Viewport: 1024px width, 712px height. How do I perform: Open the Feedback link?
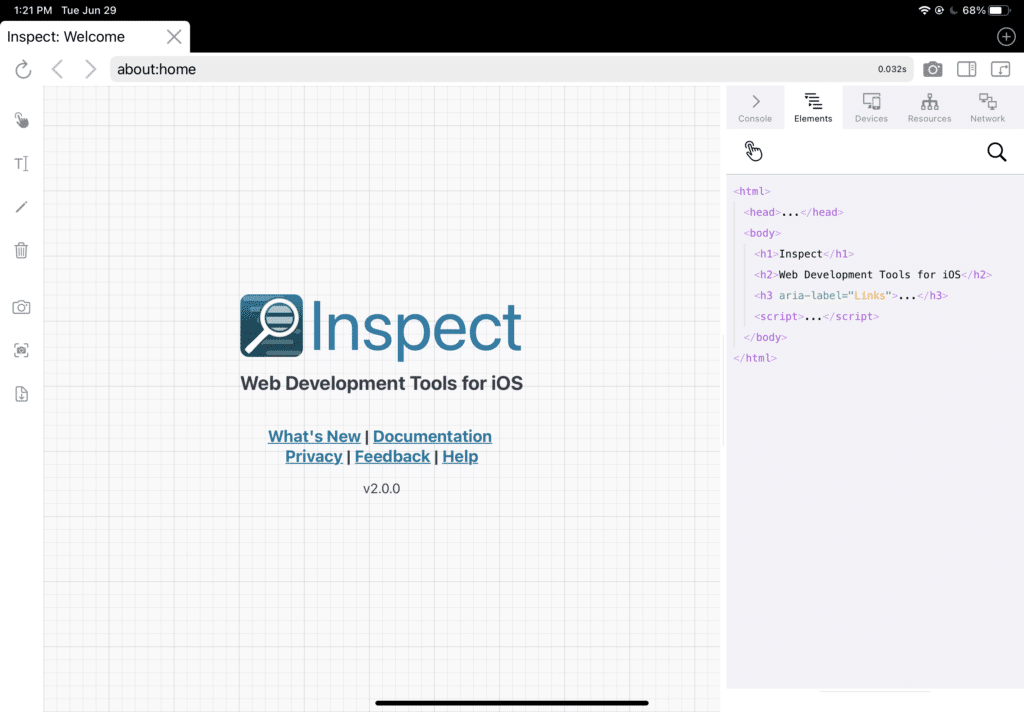392,457
